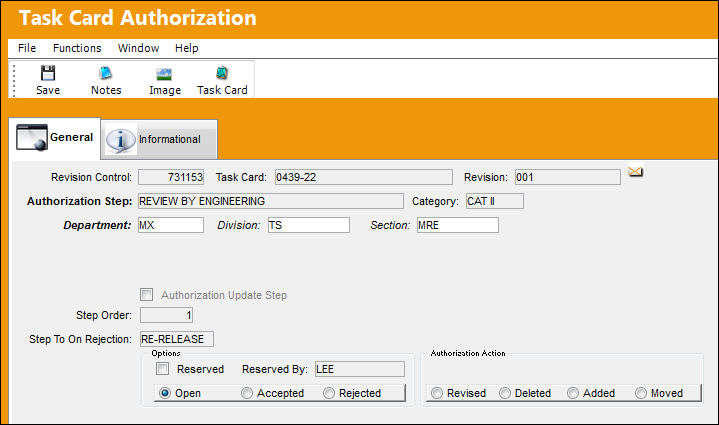719x425 pixels.
Task: Select the Deleted authorization action
Action: pos(505,393)
